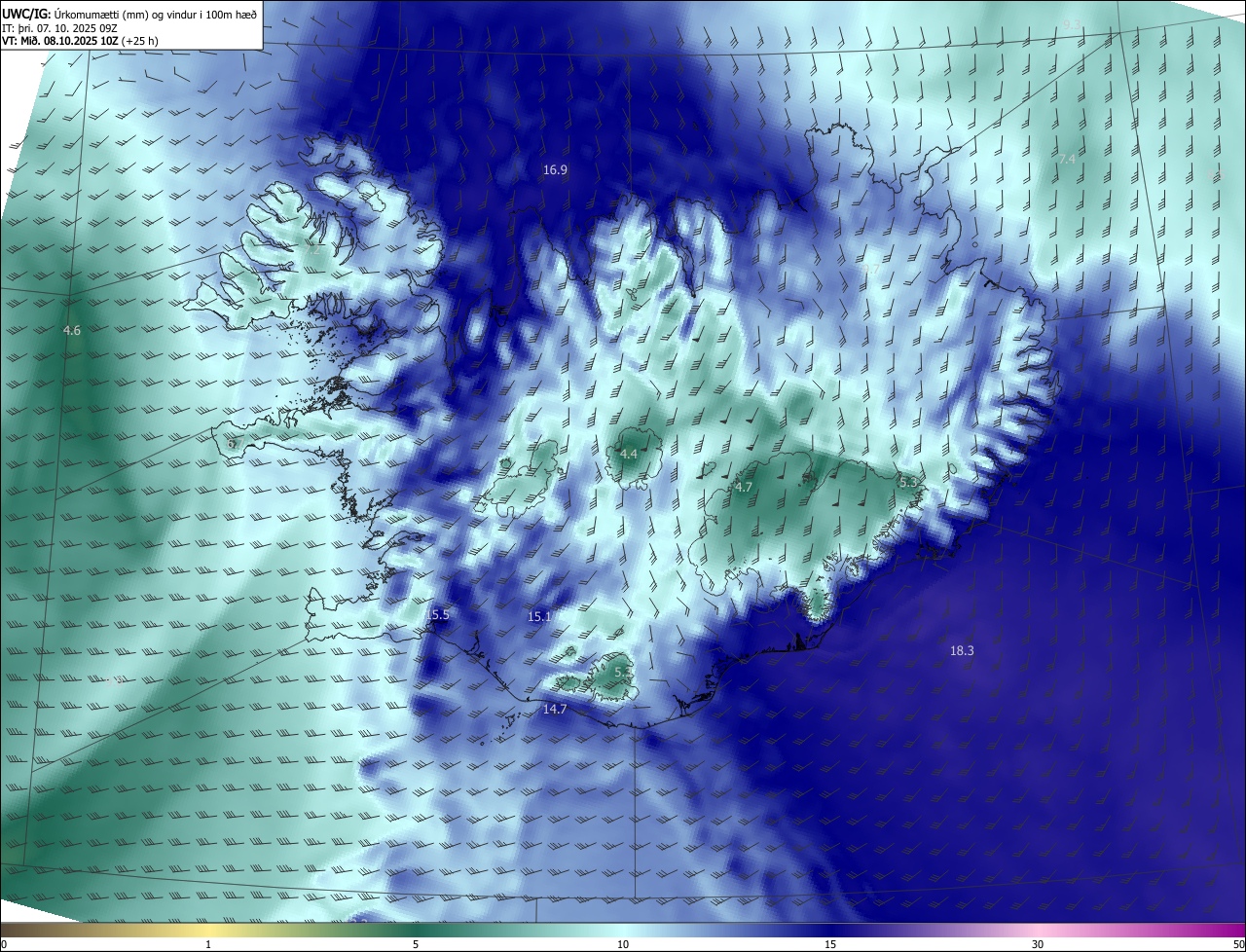Click the 10 tick on the colour scale
Image resolution: width=1246 pixels, height=952 pixels.
coord(623,945)
